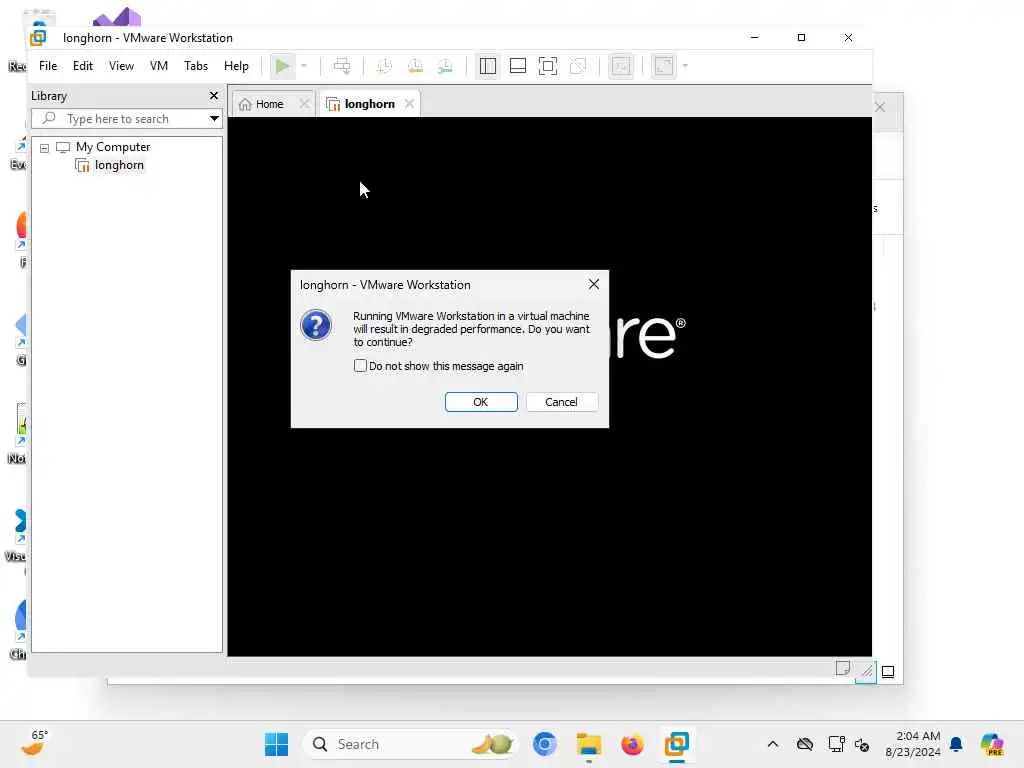
Task: Click Take a snapshot toolbar icon
Action: 384,66
